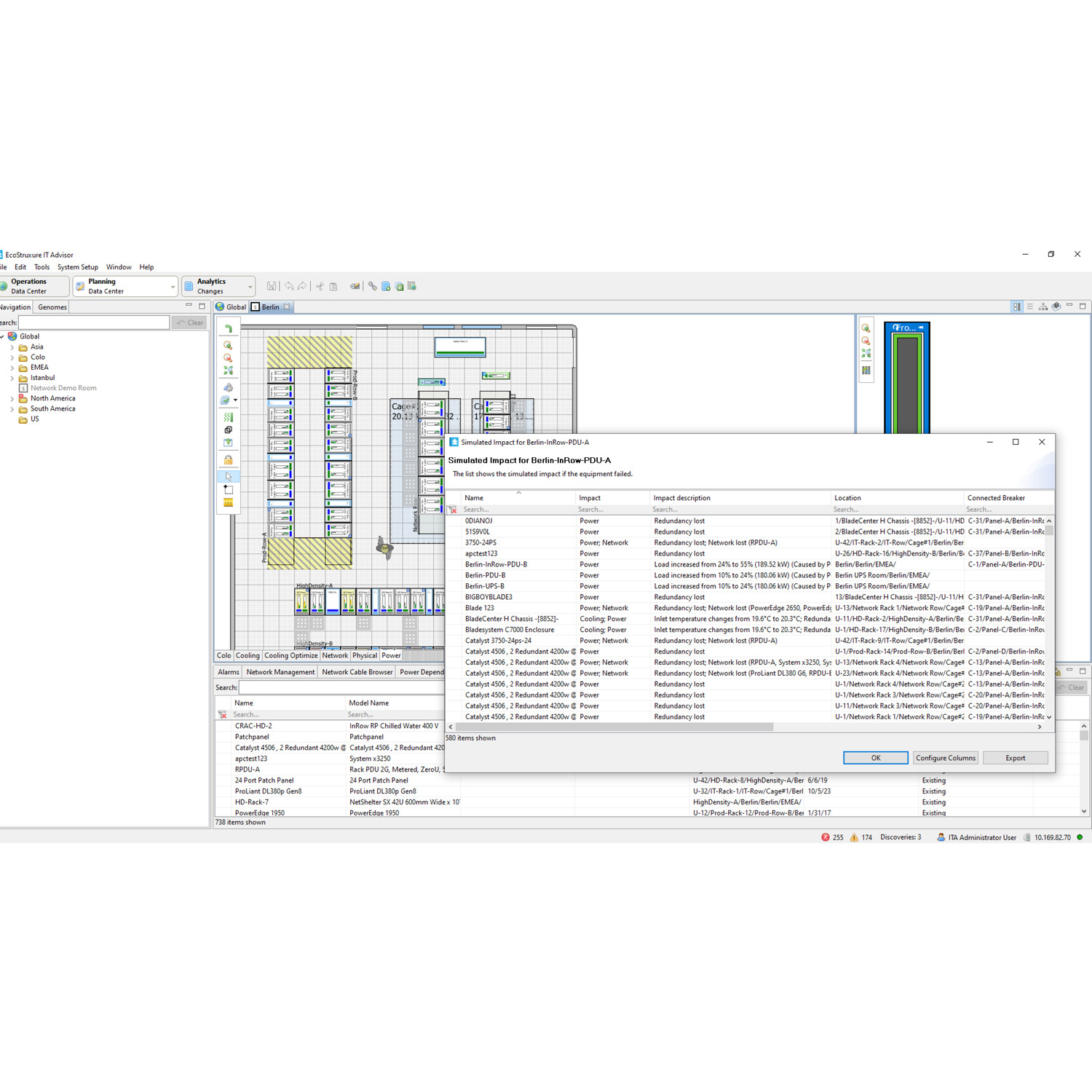Open the Tools menu
Screen dimensions: 1092x1092
click(x=42, y=267)
